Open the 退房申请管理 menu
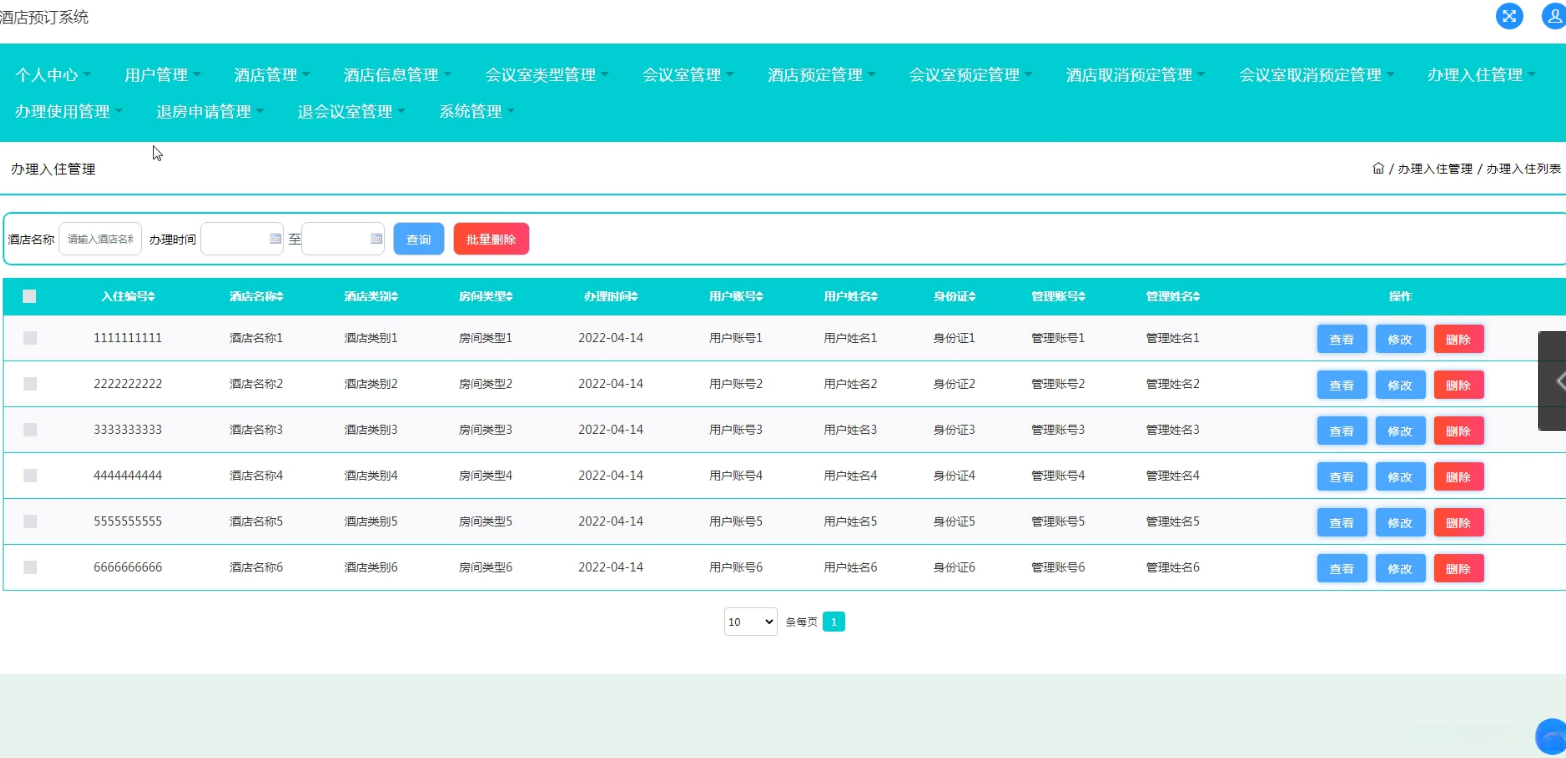 coord(211,112)
